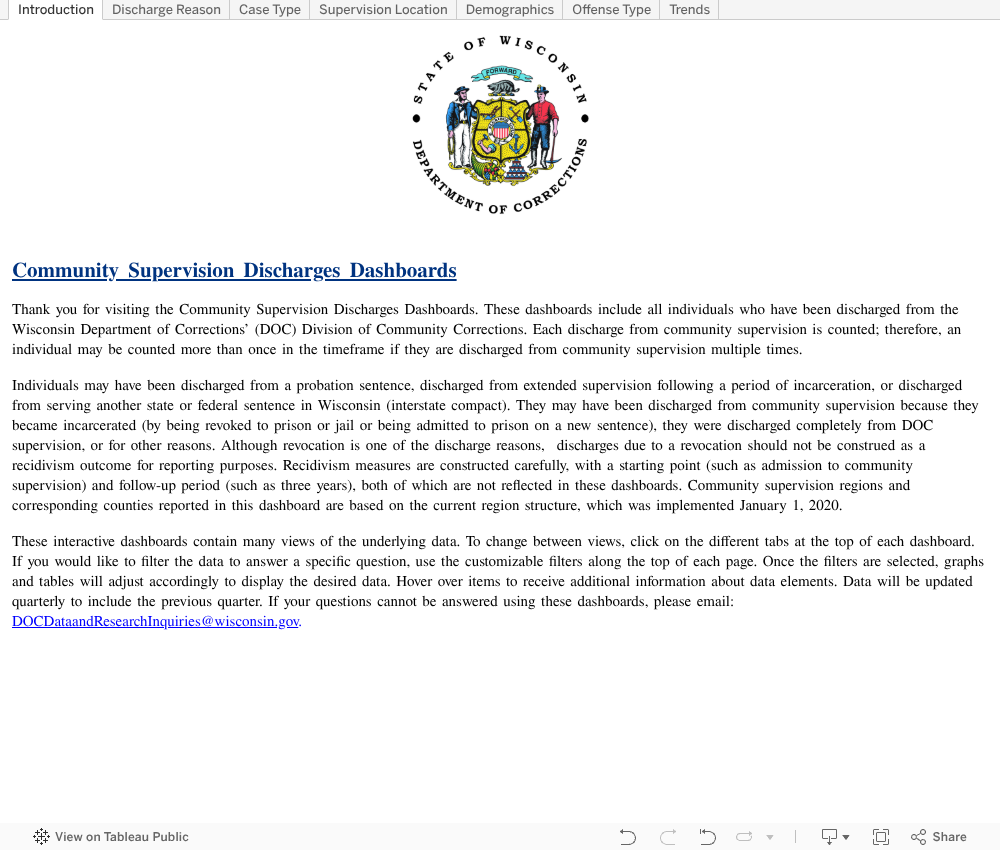
Task: Switch to the Discharge Reason tab
Action: click(x=166, y=10)
